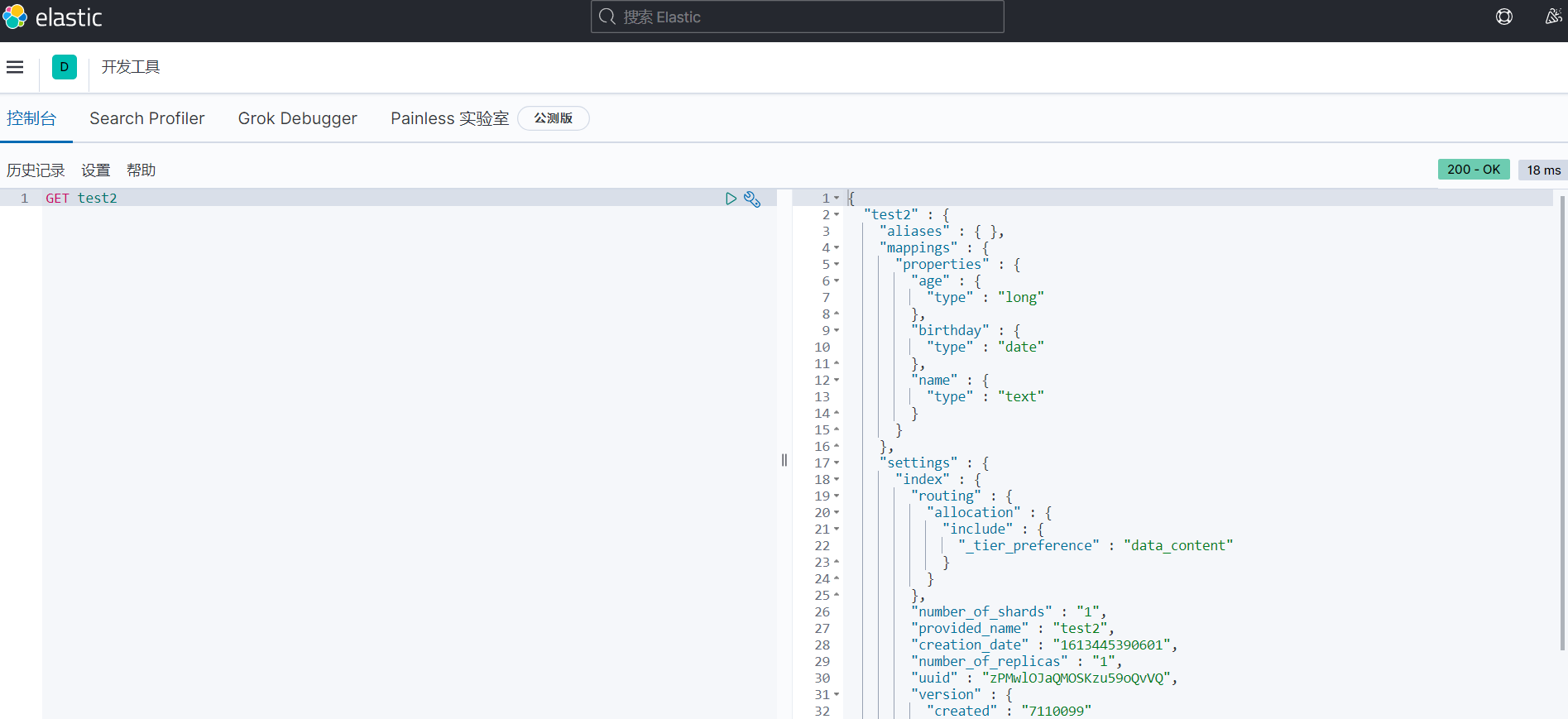Collapse routing fold on line 19
The image size is (1568, 719).
pyautogui.click(x=837, y=496)
